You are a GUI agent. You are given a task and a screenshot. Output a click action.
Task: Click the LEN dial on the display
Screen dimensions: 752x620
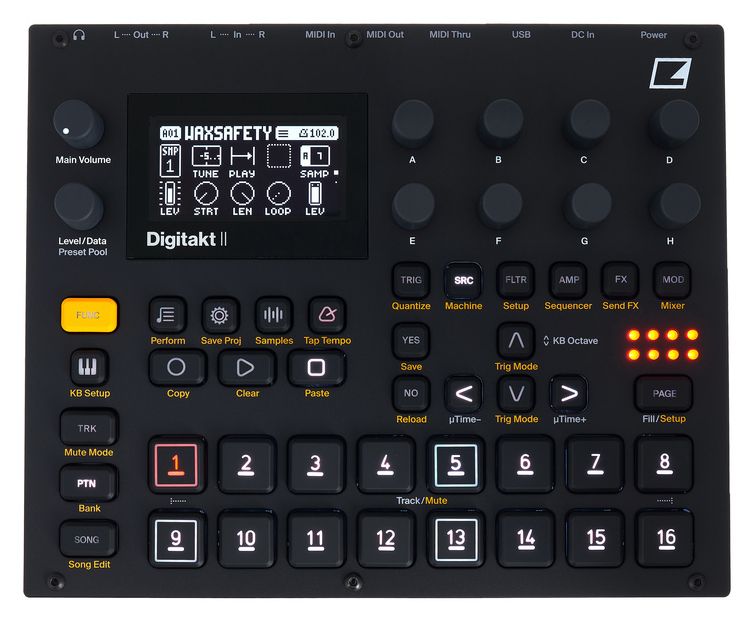242,199
